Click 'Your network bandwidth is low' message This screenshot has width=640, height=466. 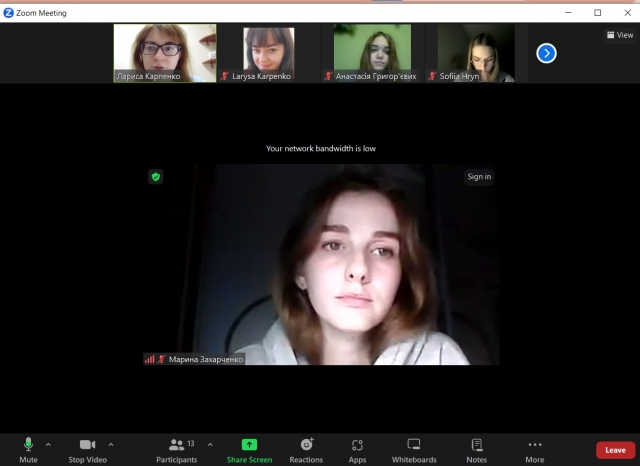tap(321, 149)
